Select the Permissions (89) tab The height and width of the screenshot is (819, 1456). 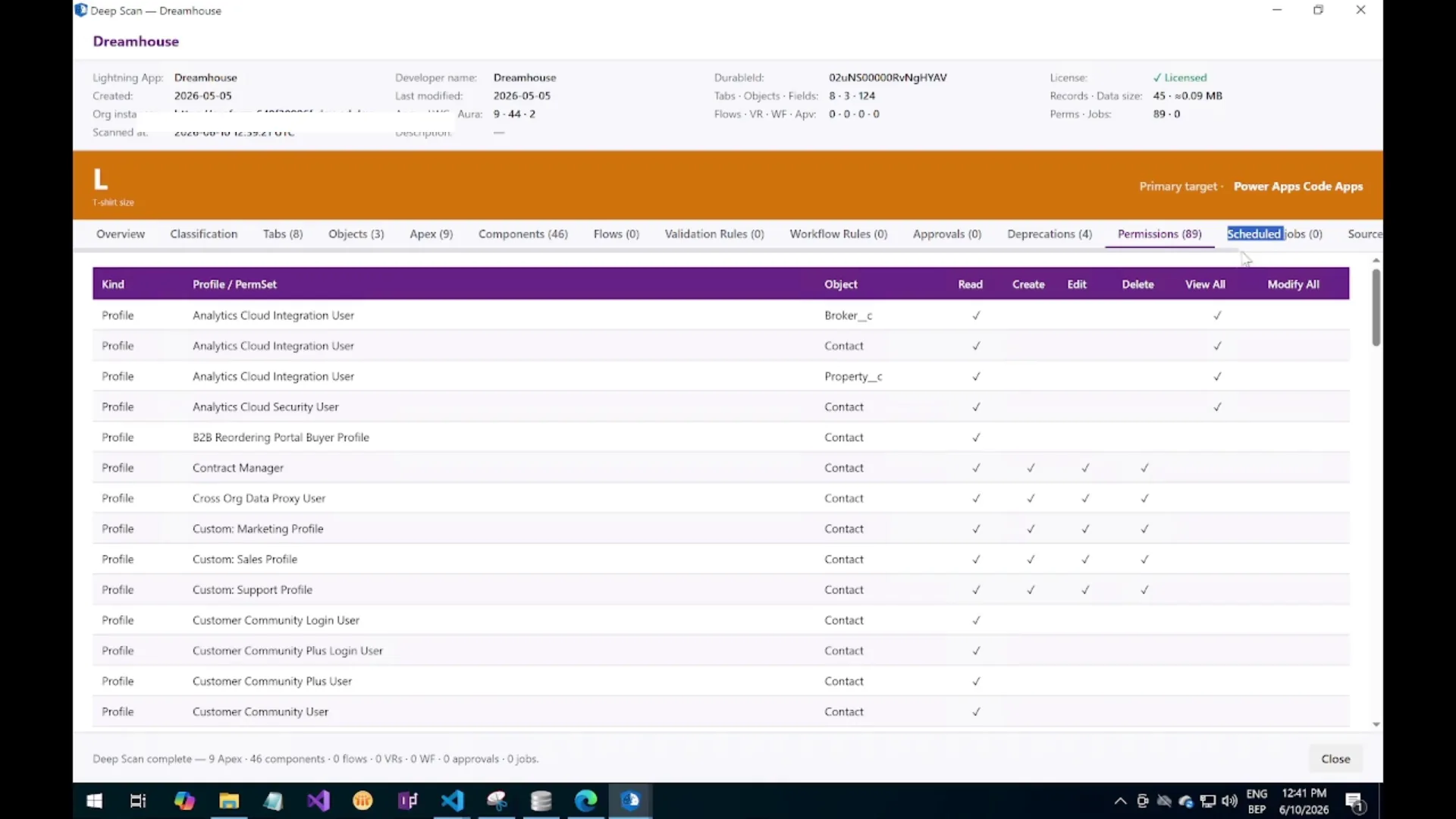tap(1159, 234)
